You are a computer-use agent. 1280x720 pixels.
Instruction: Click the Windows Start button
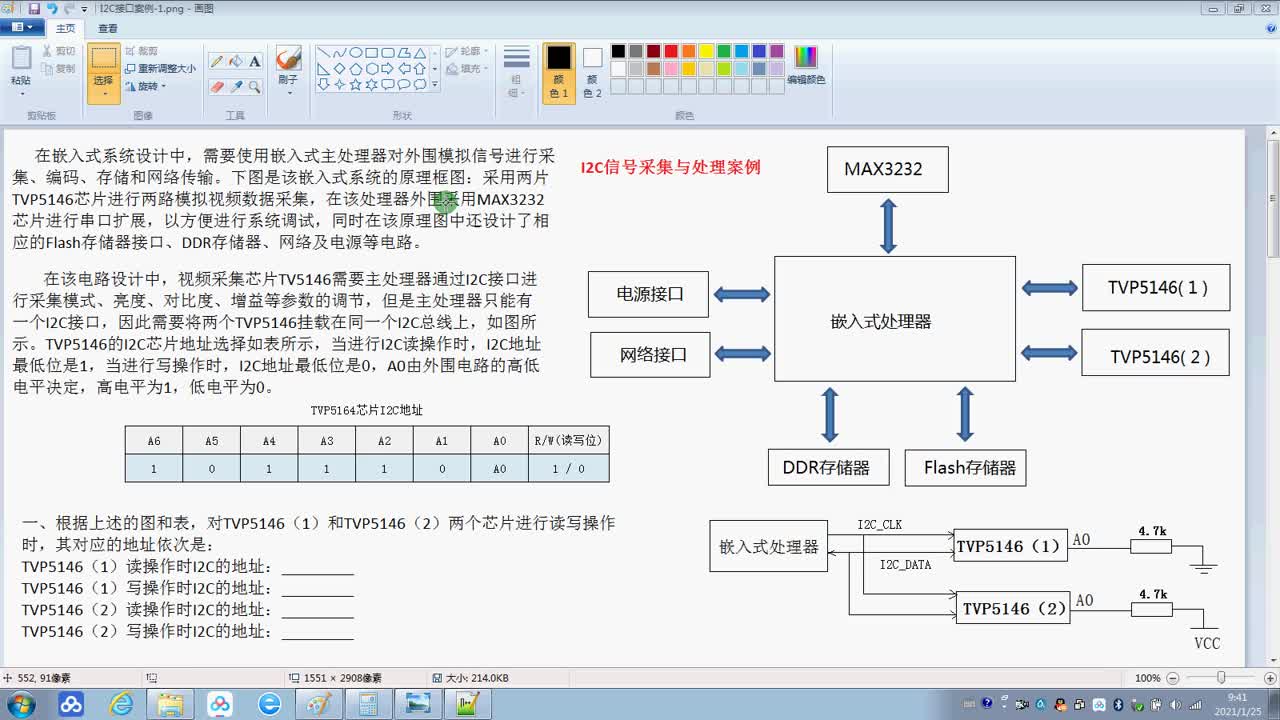[x=21, y=704]
